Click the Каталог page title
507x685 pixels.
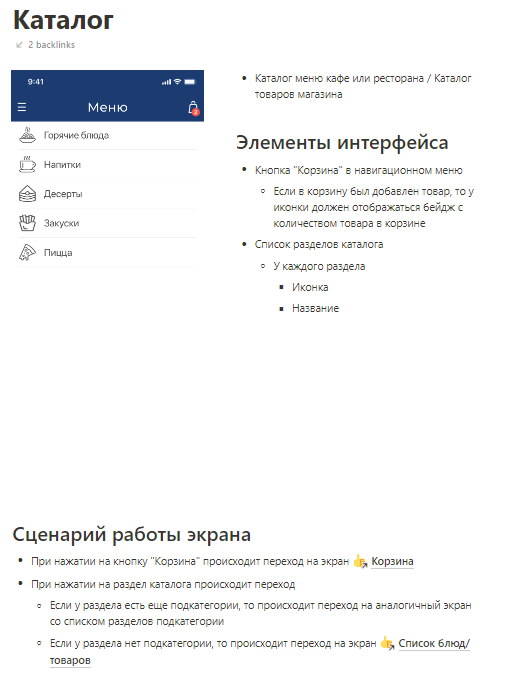pyautogui.click(x=63, y=20)
